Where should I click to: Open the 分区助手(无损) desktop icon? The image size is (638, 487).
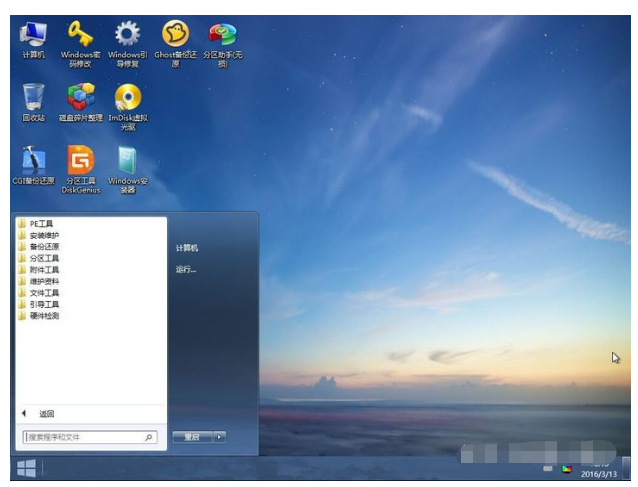(222, 38)
